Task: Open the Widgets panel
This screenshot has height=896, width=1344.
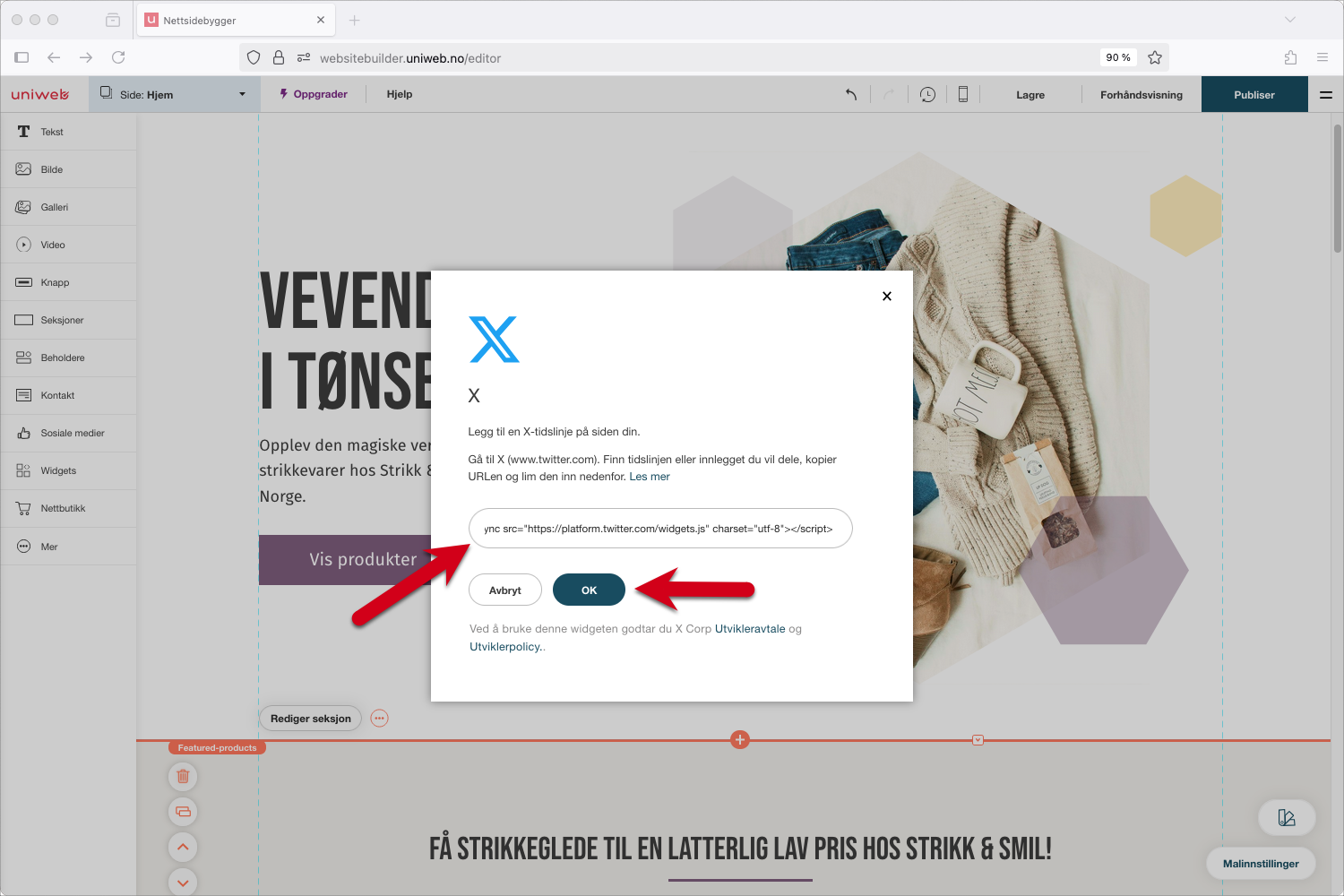Action: pyautogui.click(x=68, y=470)
